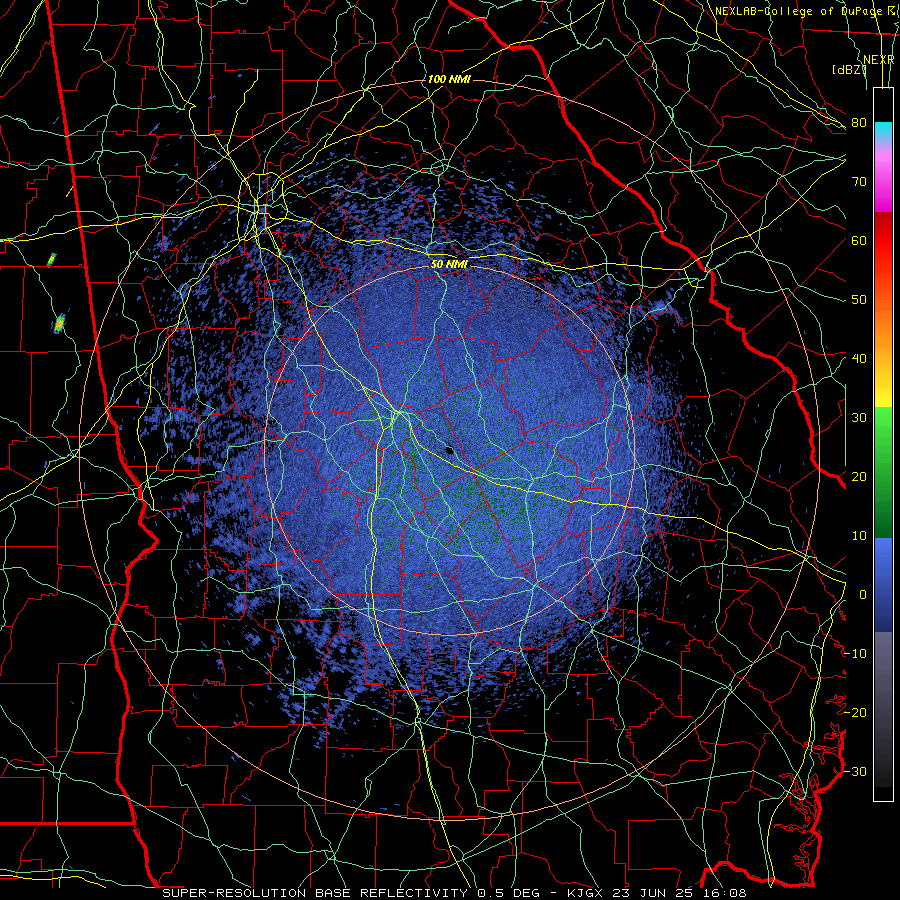Screen dimensions: 900x900
Task: Click the positive 10 value on the dBZ scale
Action: click(x=859, y=536)
